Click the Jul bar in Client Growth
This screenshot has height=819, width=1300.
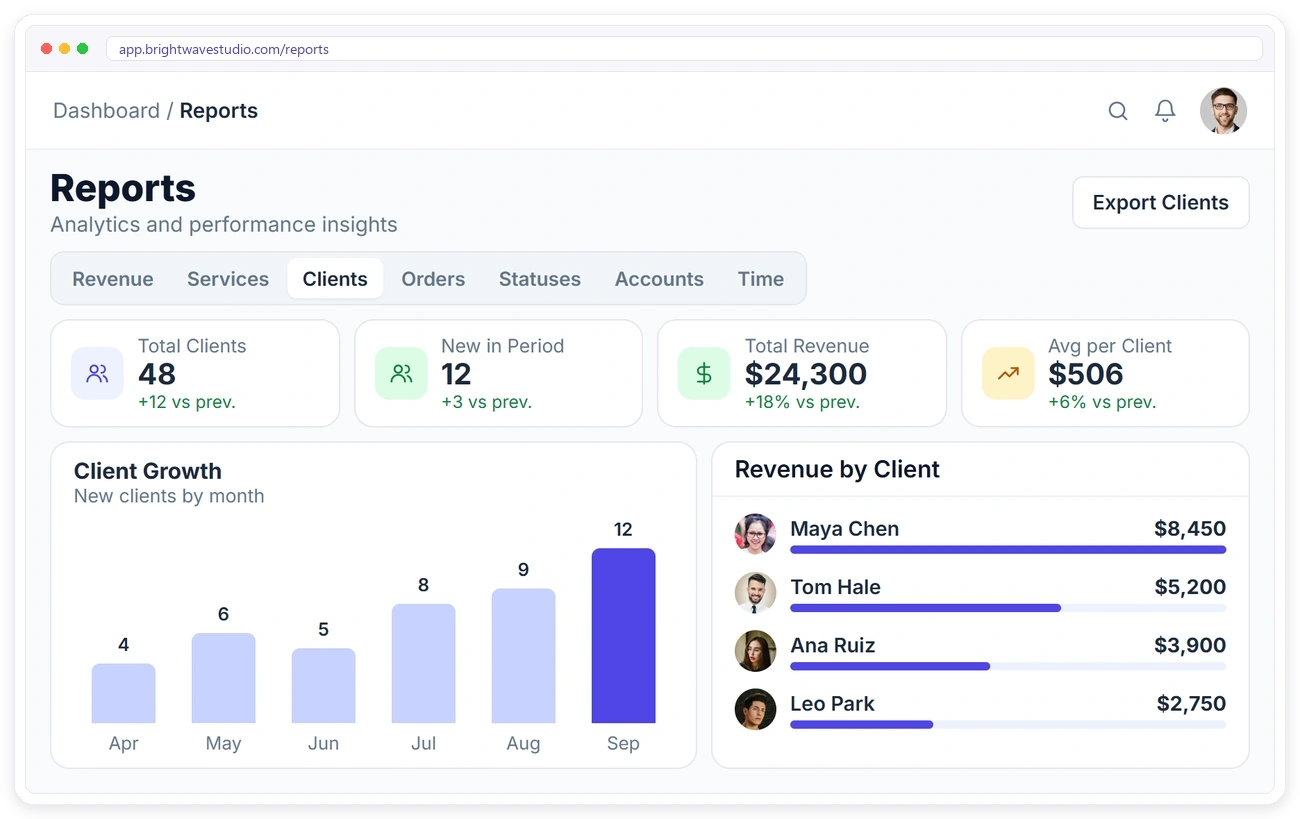click(x=423, y=663)
